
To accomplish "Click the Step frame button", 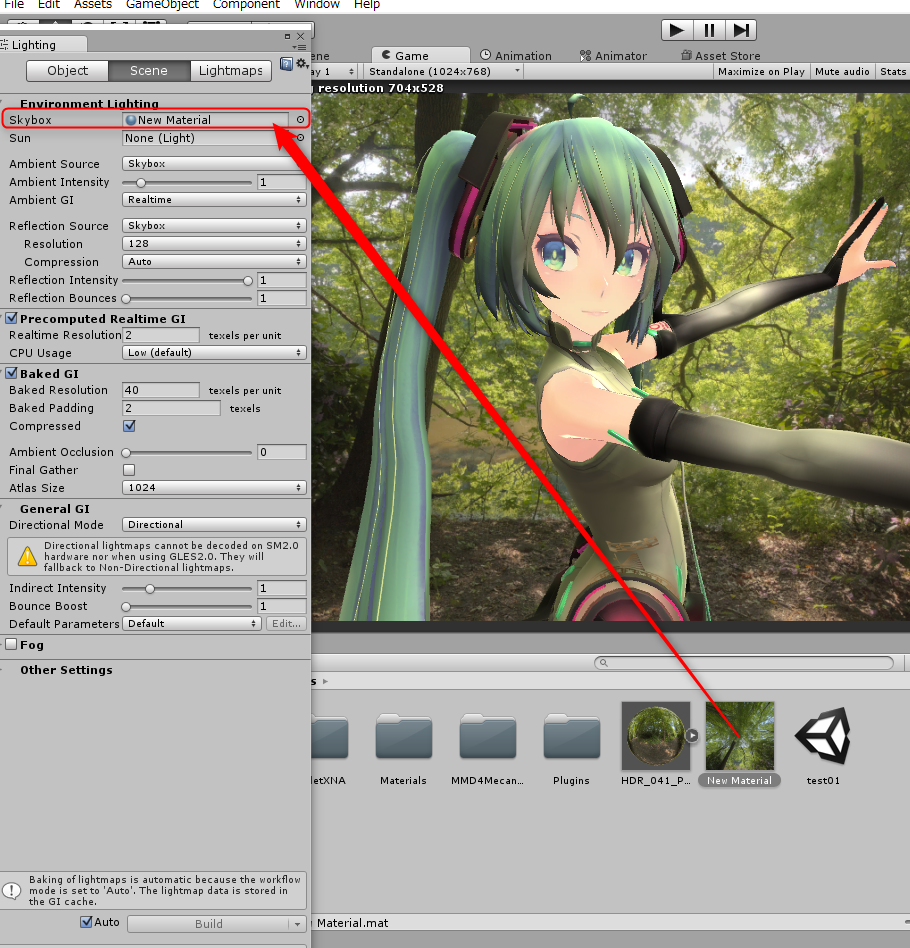I will point(741,30).
